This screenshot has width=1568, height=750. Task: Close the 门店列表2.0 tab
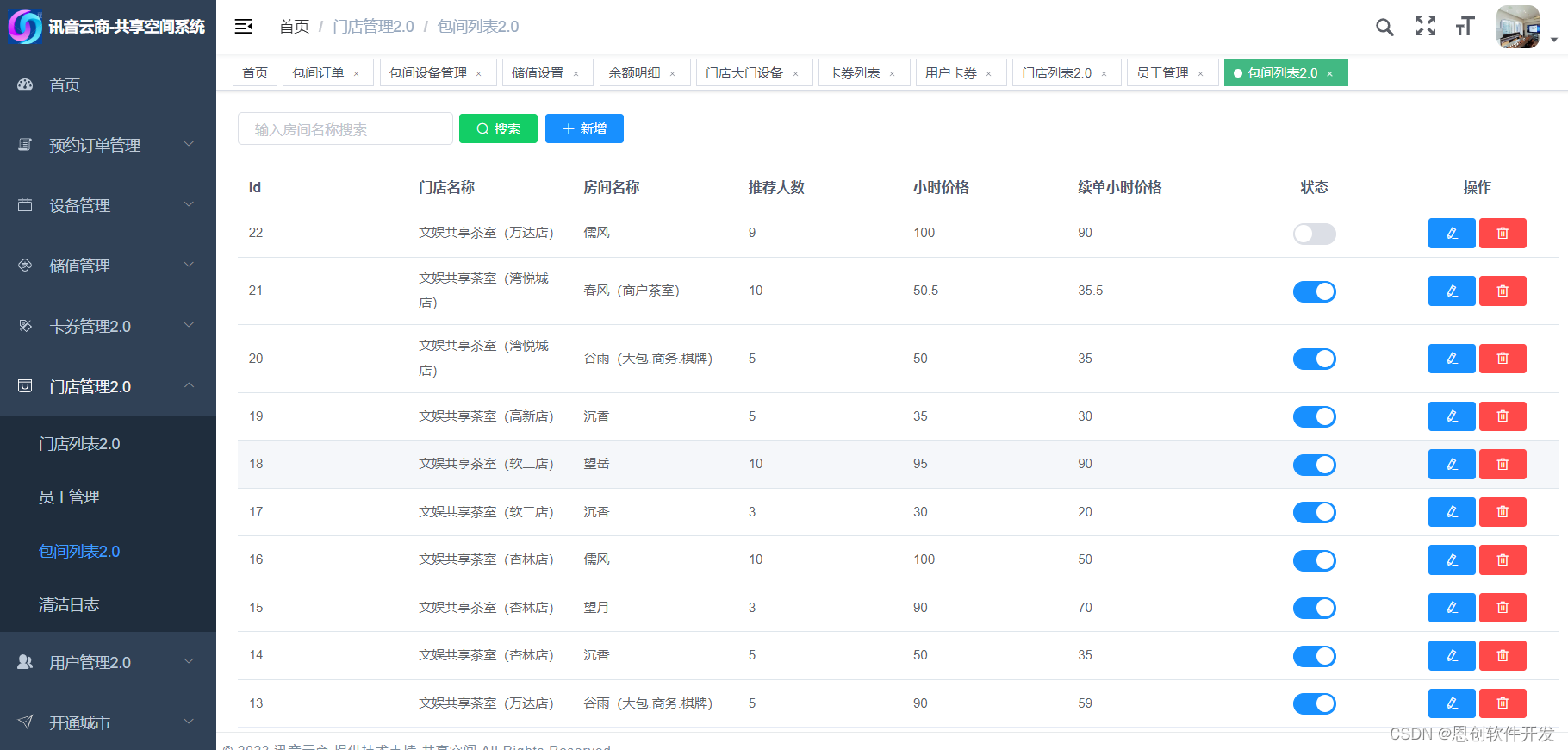1104,74
